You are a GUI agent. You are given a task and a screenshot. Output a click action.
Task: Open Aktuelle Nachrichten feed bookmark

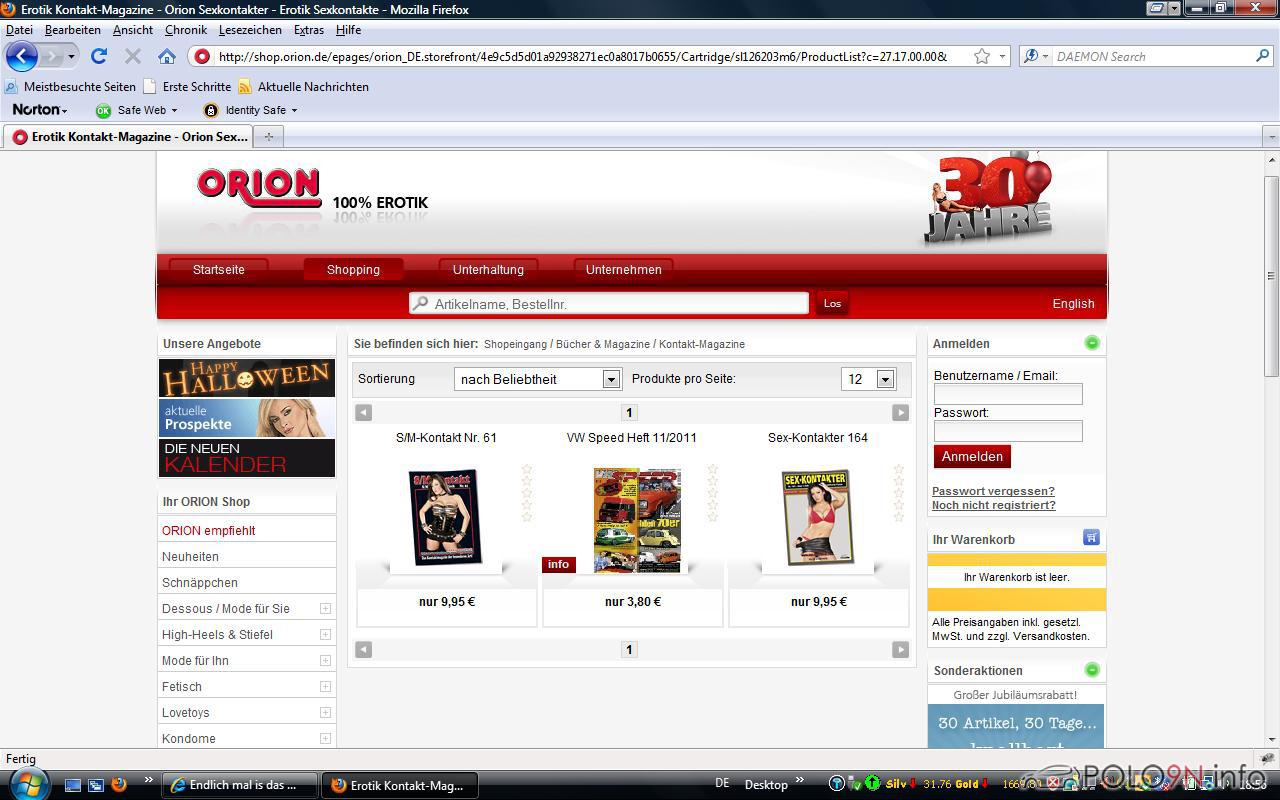coord(303,87)
